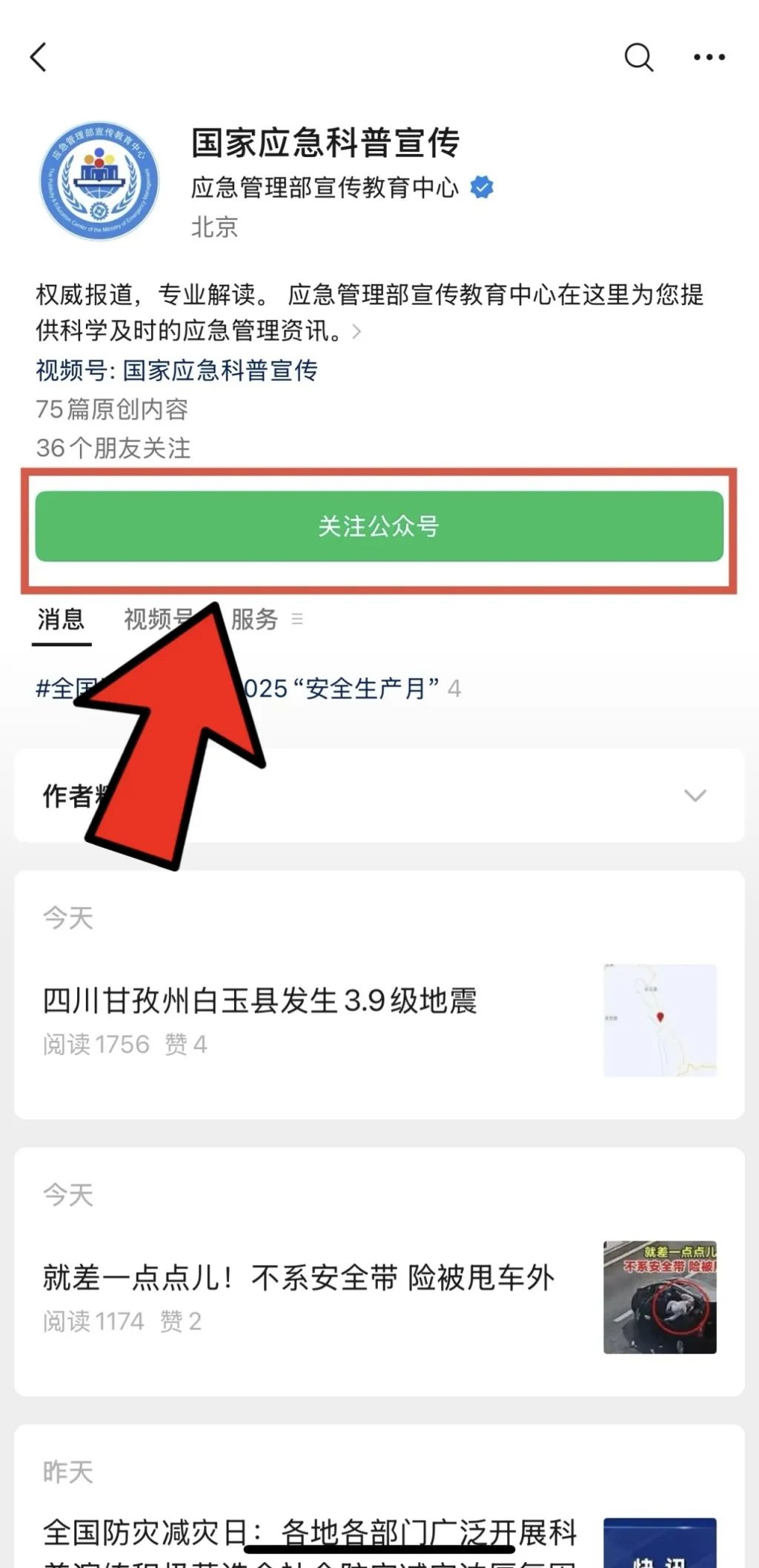Image resolution: width=759 pixels, height=1568 pixels.
Task: Tap the account's circular logo avatar
Action: click(x=99, y=181)
